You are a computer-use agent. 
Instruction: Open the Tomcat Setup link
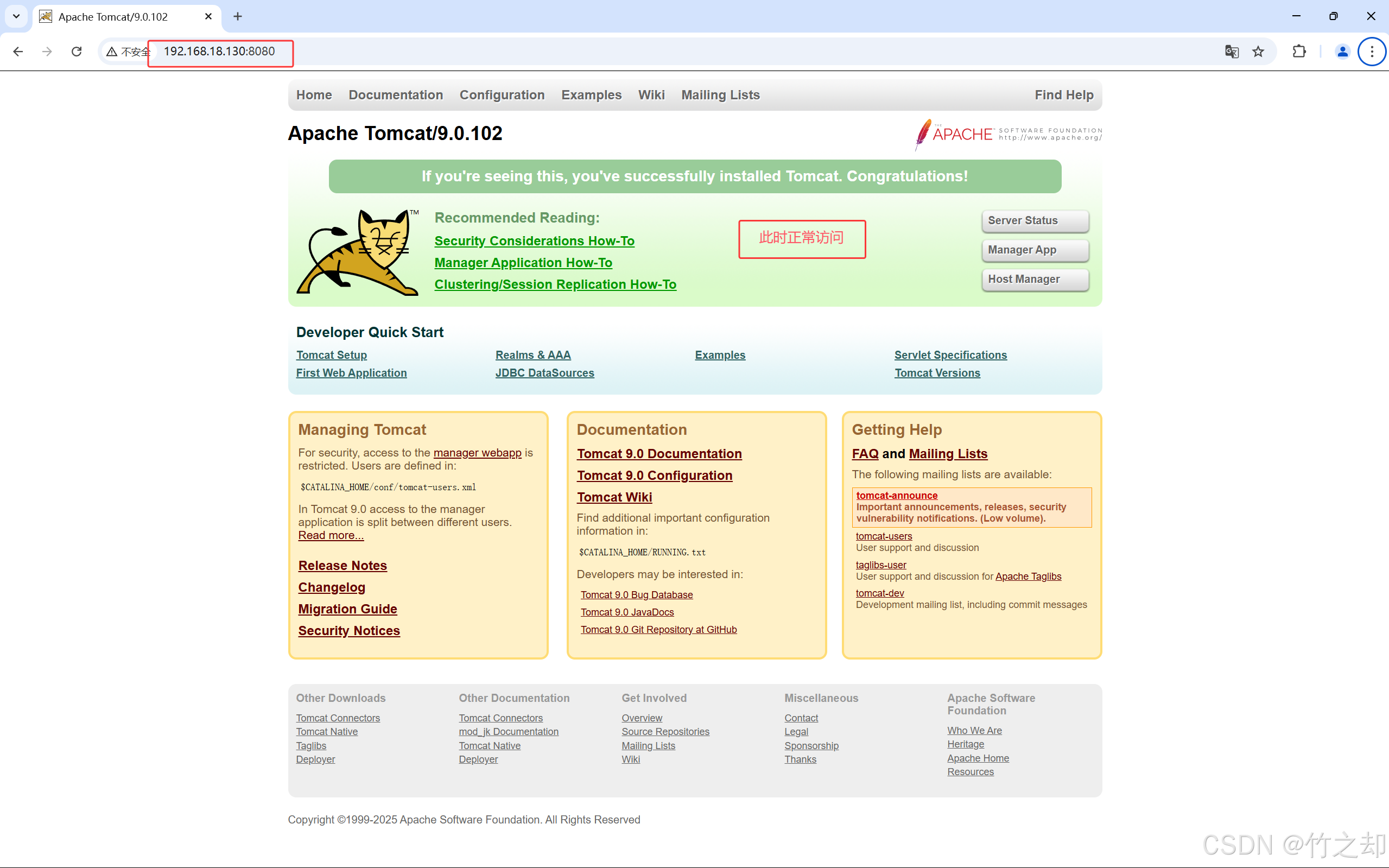(331, 355)
